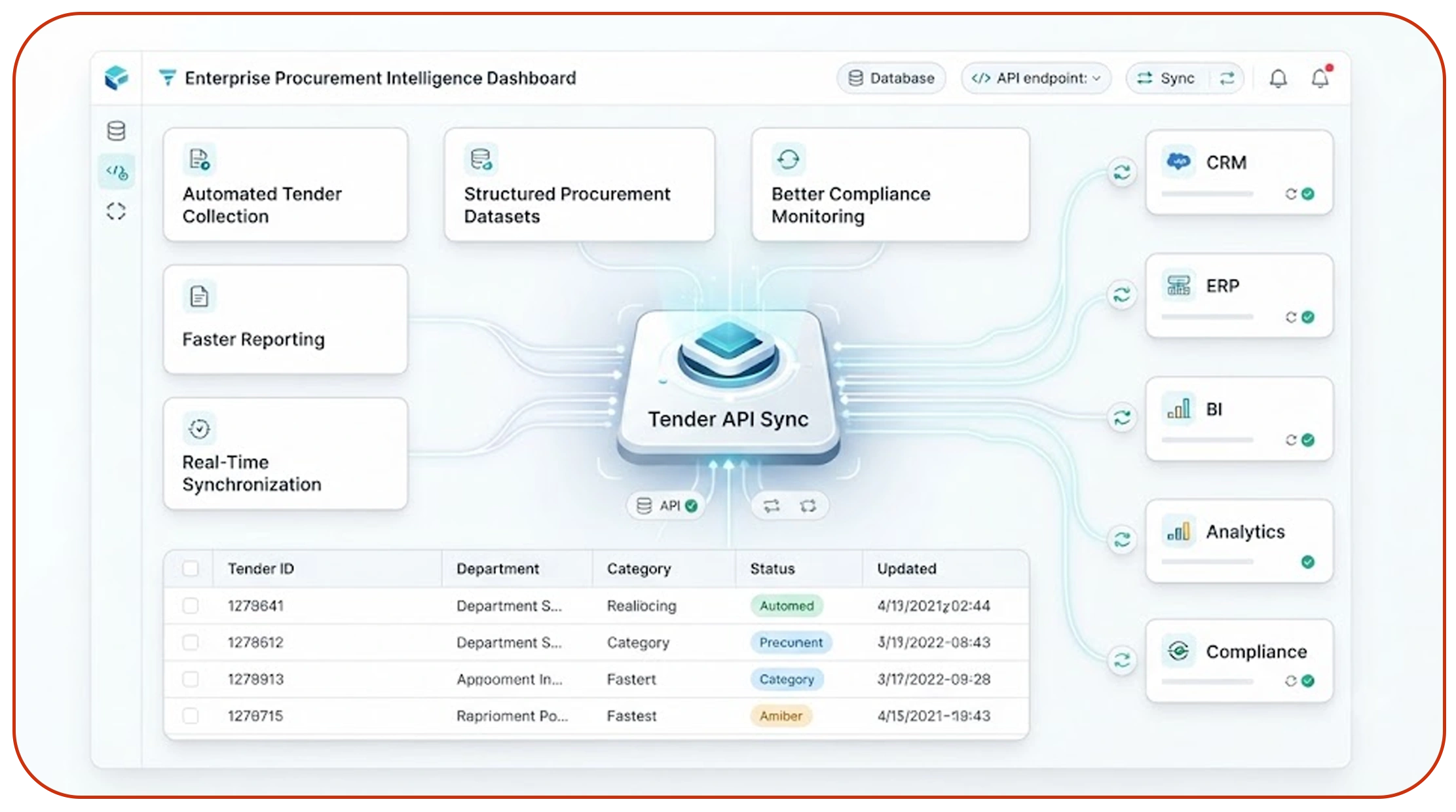Open the Real-Time Synchronization card
Image resolution: width=1456 pixels, height=812 pixels.
point(286,454)
